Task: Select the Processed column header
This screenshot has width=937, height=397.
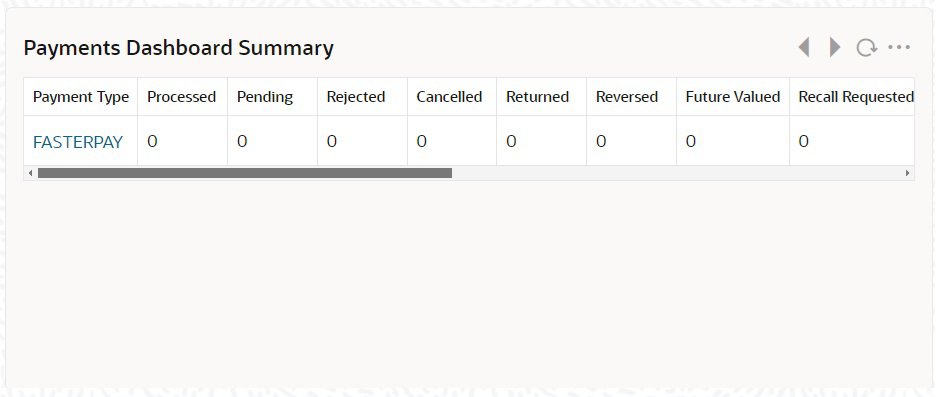Action: (x=182, y=97)
